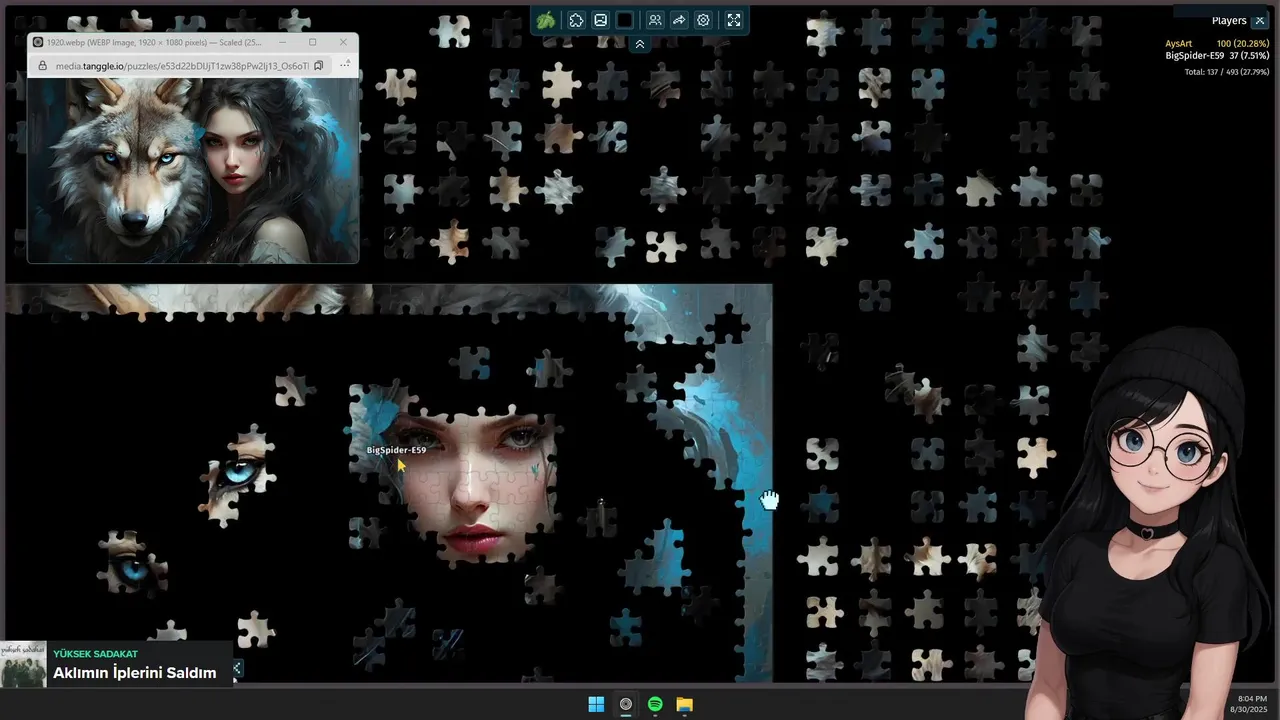Close the Players panel
Viewport: 1280px width, 720px height.
point(1259,20)
